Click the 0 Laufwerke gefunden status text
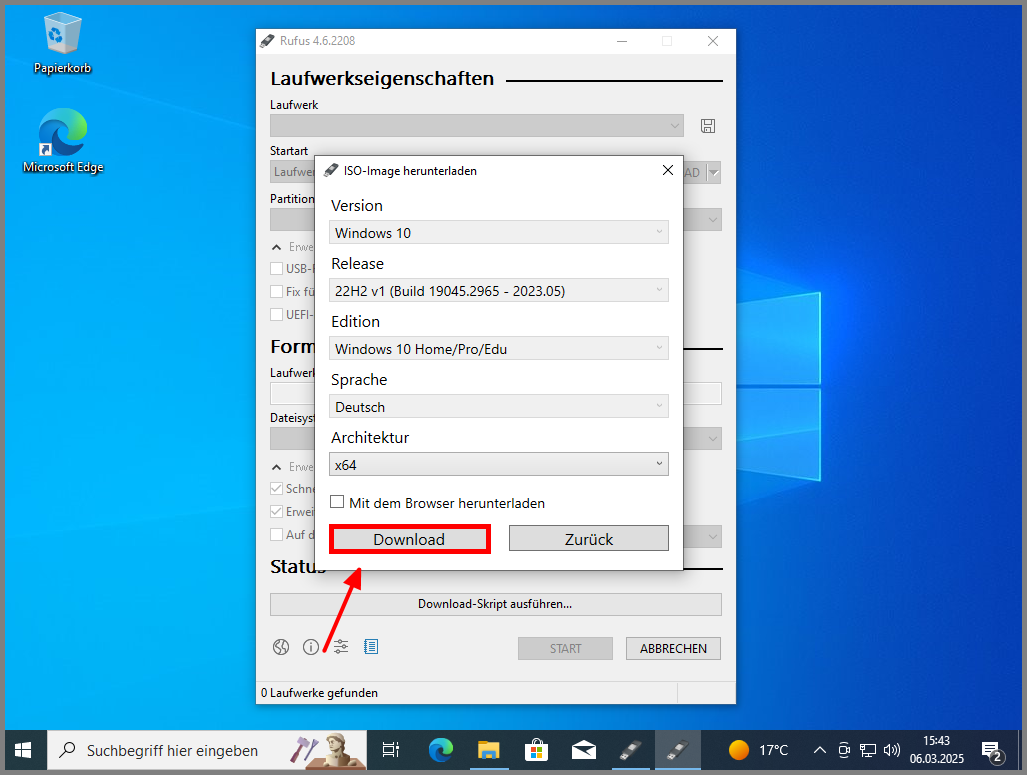 click(x=320, y=693)
